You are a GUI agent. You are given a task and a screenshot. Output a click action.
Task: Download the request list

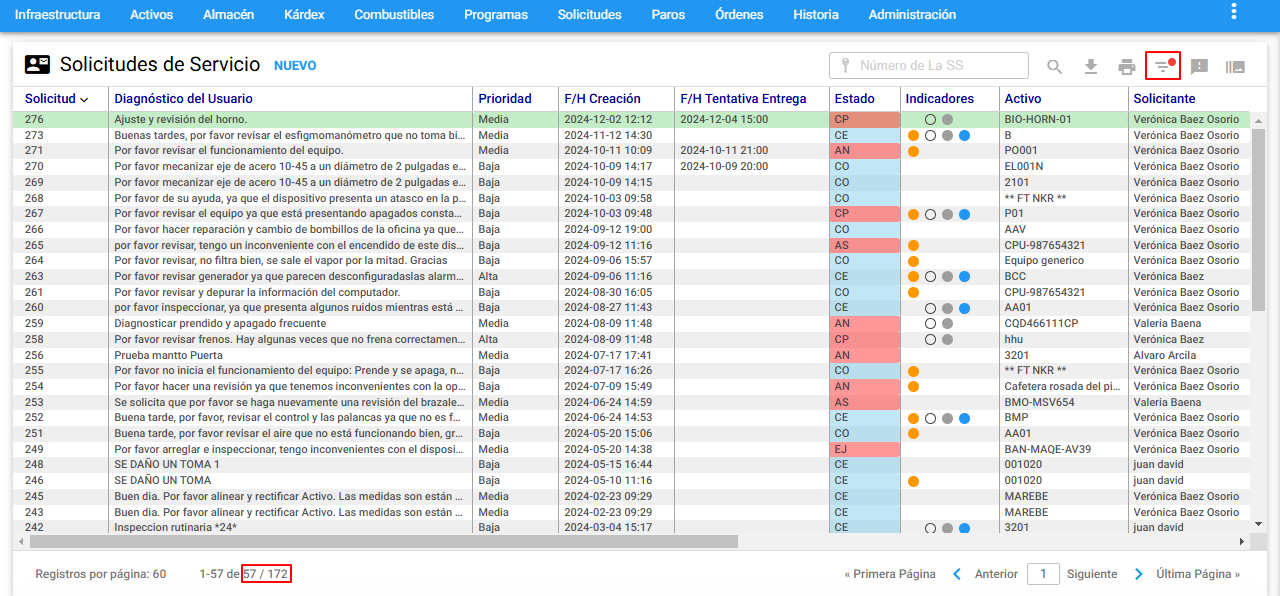point(1091,67)
